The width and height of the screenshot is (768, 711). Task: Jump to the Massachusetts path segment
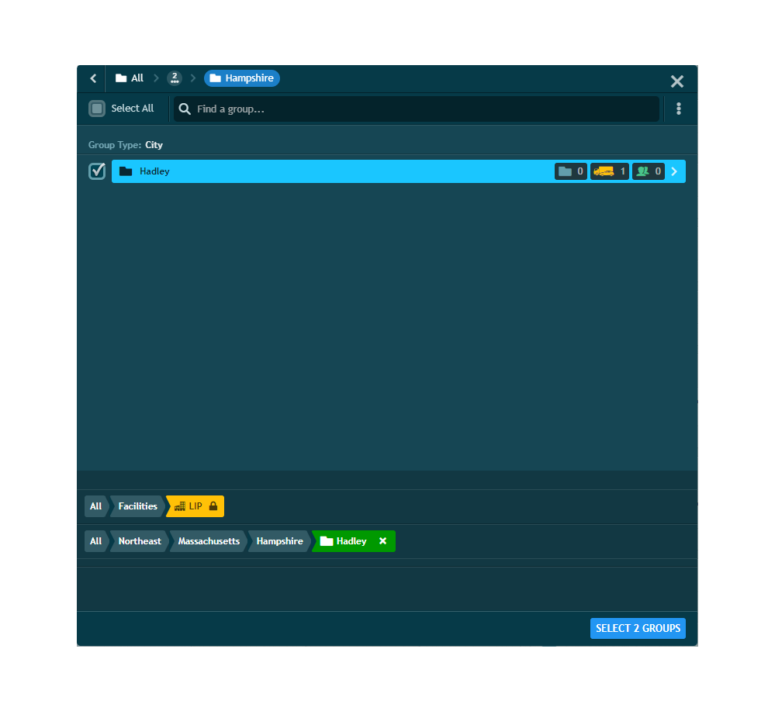pyautogui.click(x=209, y=541)
